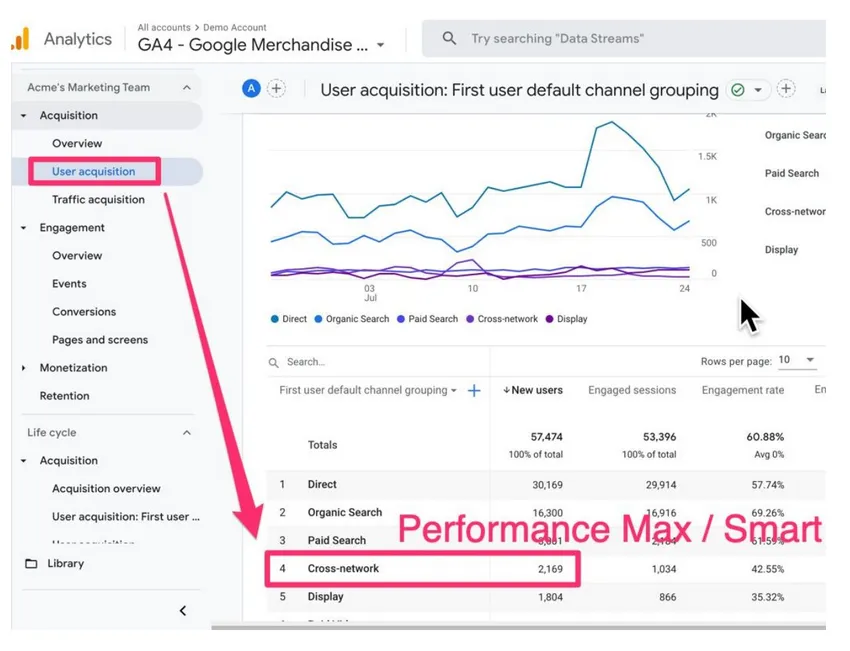Click the Direct row label in table

pos(322,485)
